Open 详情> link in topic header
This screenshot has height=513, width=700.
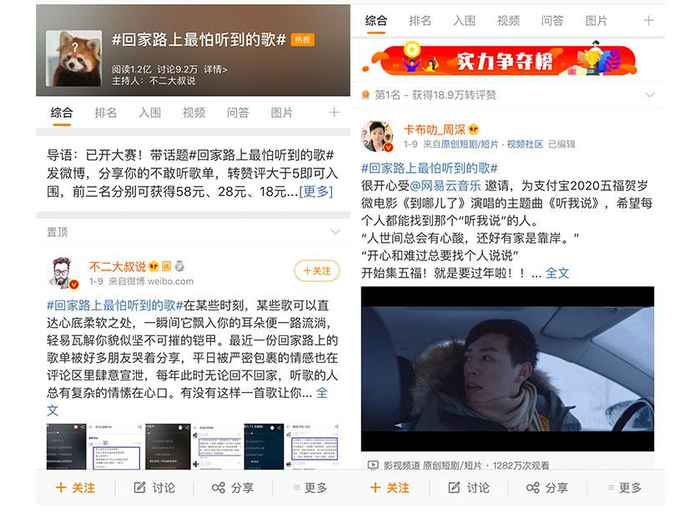coord(216,69)
